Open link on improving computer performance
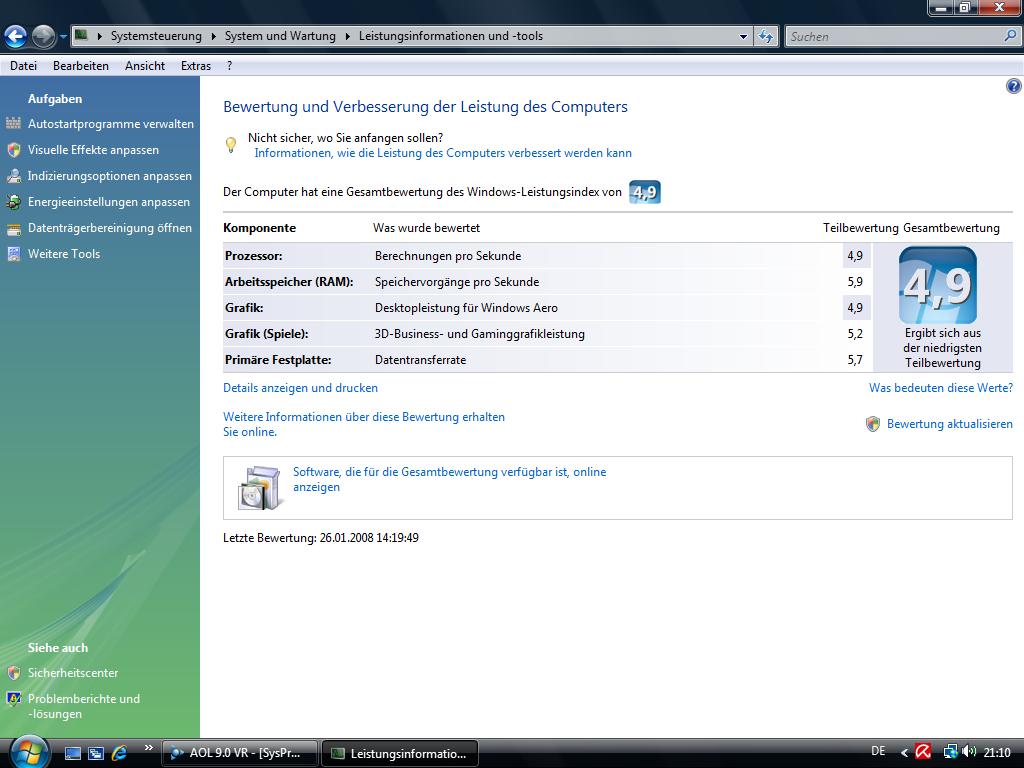This screenshot has width=1024, height=768. pos(443,153)
